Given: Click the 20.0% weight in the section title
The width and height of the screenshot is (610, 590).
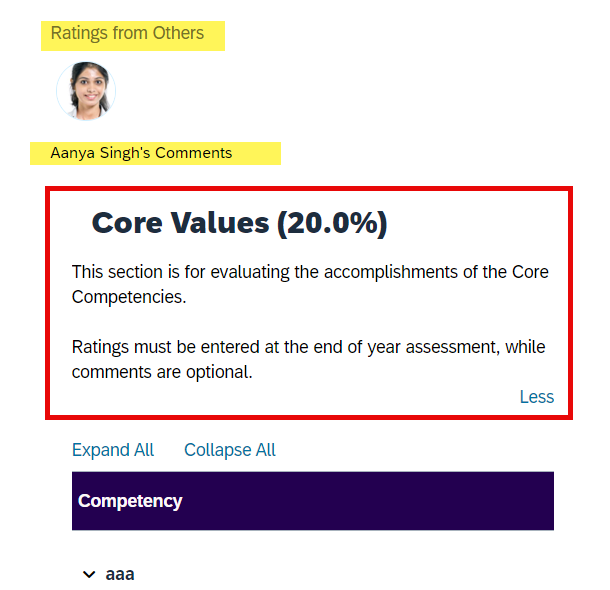Looking at the screenshot, I should tap(332, 223).
